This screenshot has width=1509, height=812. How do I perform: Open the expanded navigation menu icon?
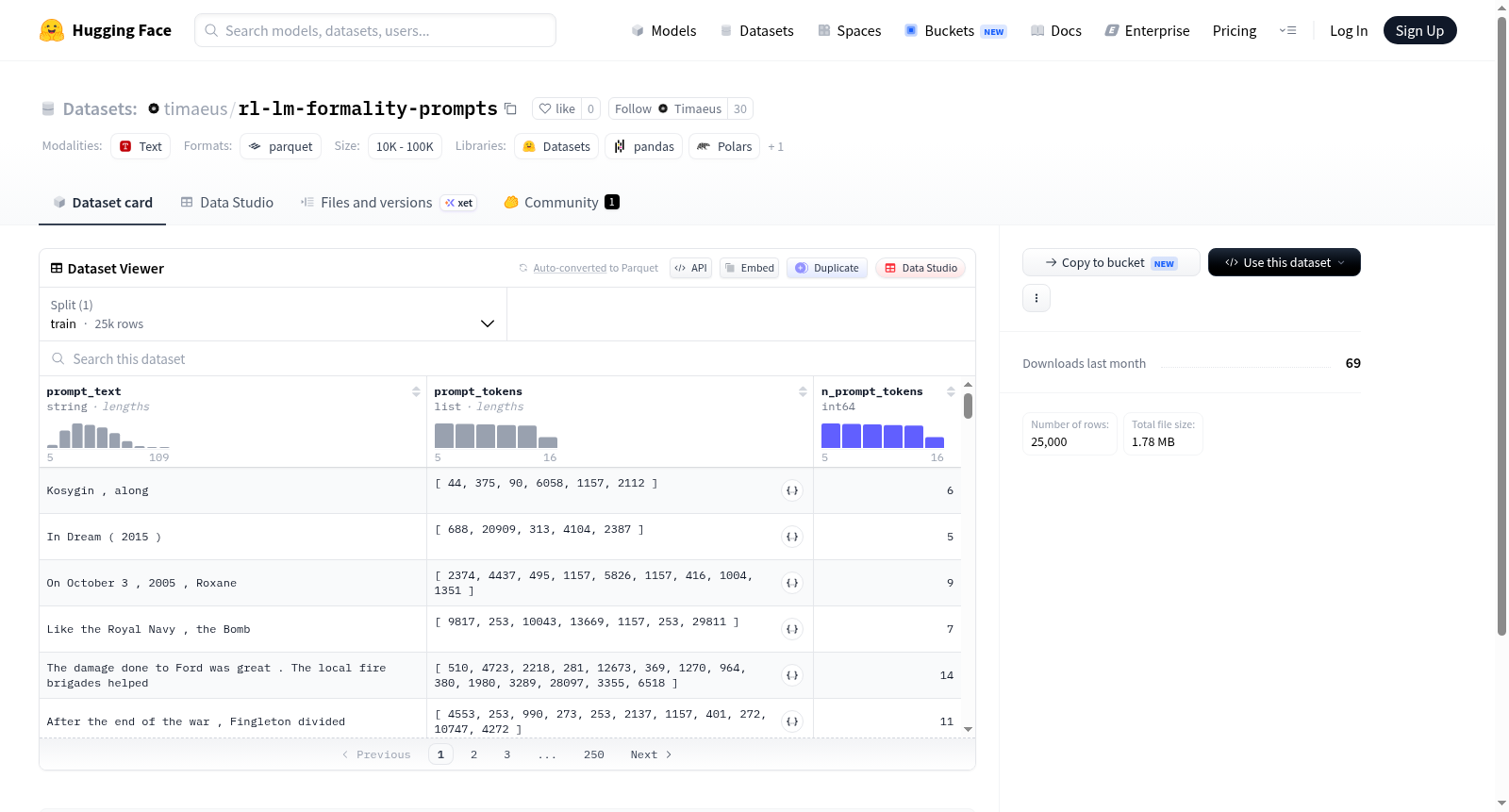click(1287, 30)
